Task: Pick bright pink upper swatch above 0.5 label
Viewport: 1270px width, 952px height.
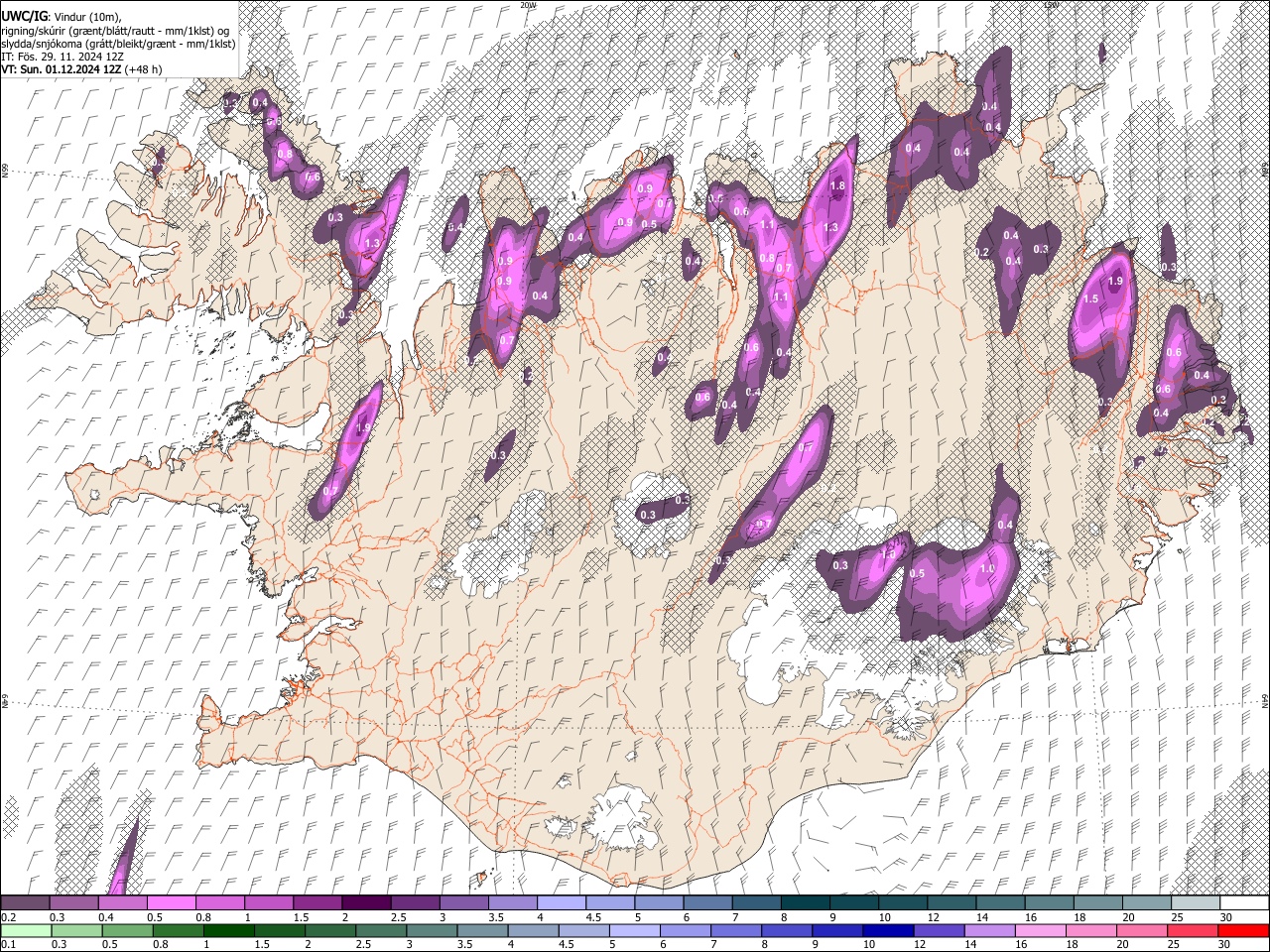Action: coord(171,902)
